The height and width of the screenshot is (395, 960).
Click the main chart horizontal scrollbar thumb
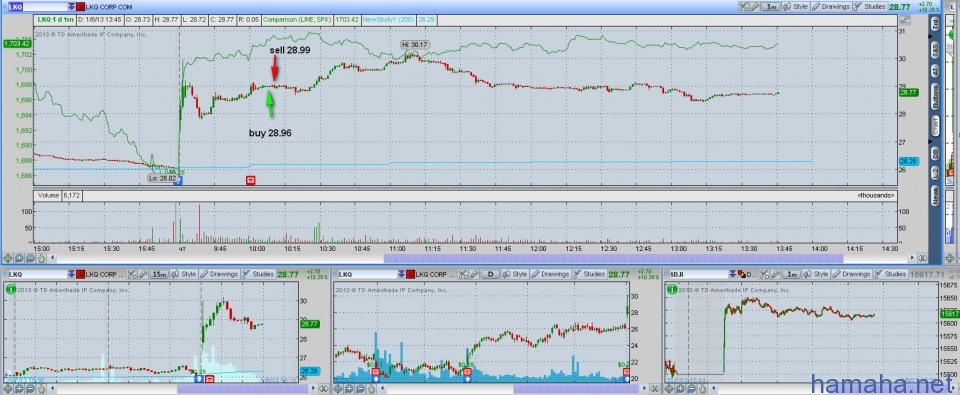click(613, 258)
